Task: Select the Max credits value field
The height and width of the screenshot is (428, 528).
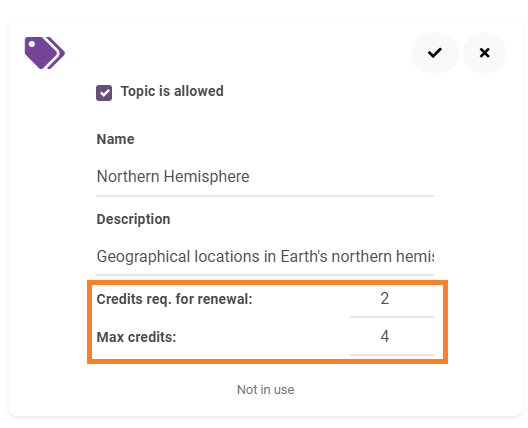Action: [x=392, y=336]
